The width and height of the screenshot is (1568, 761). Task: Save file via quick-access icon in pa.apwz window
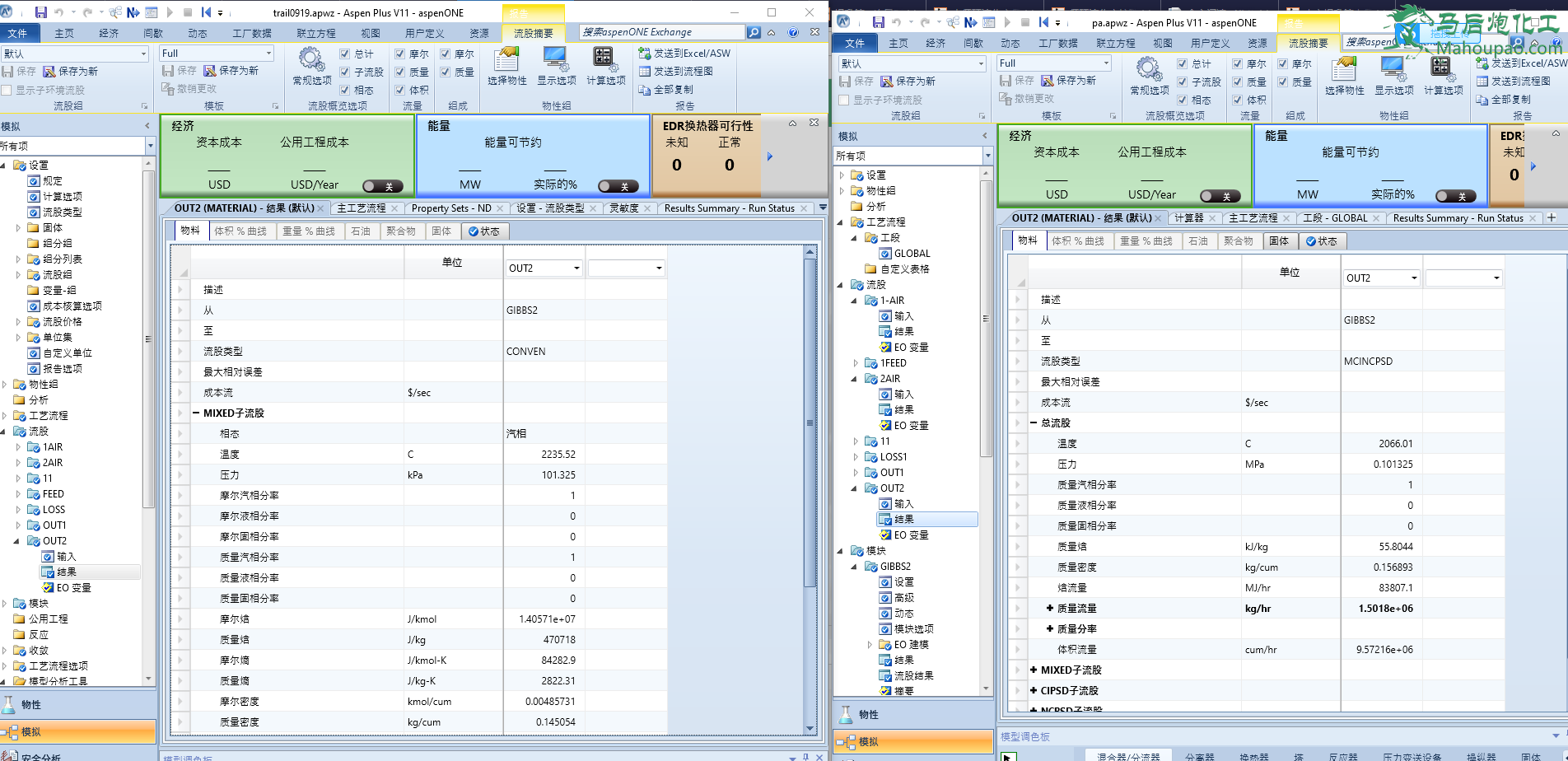(879, 22)
